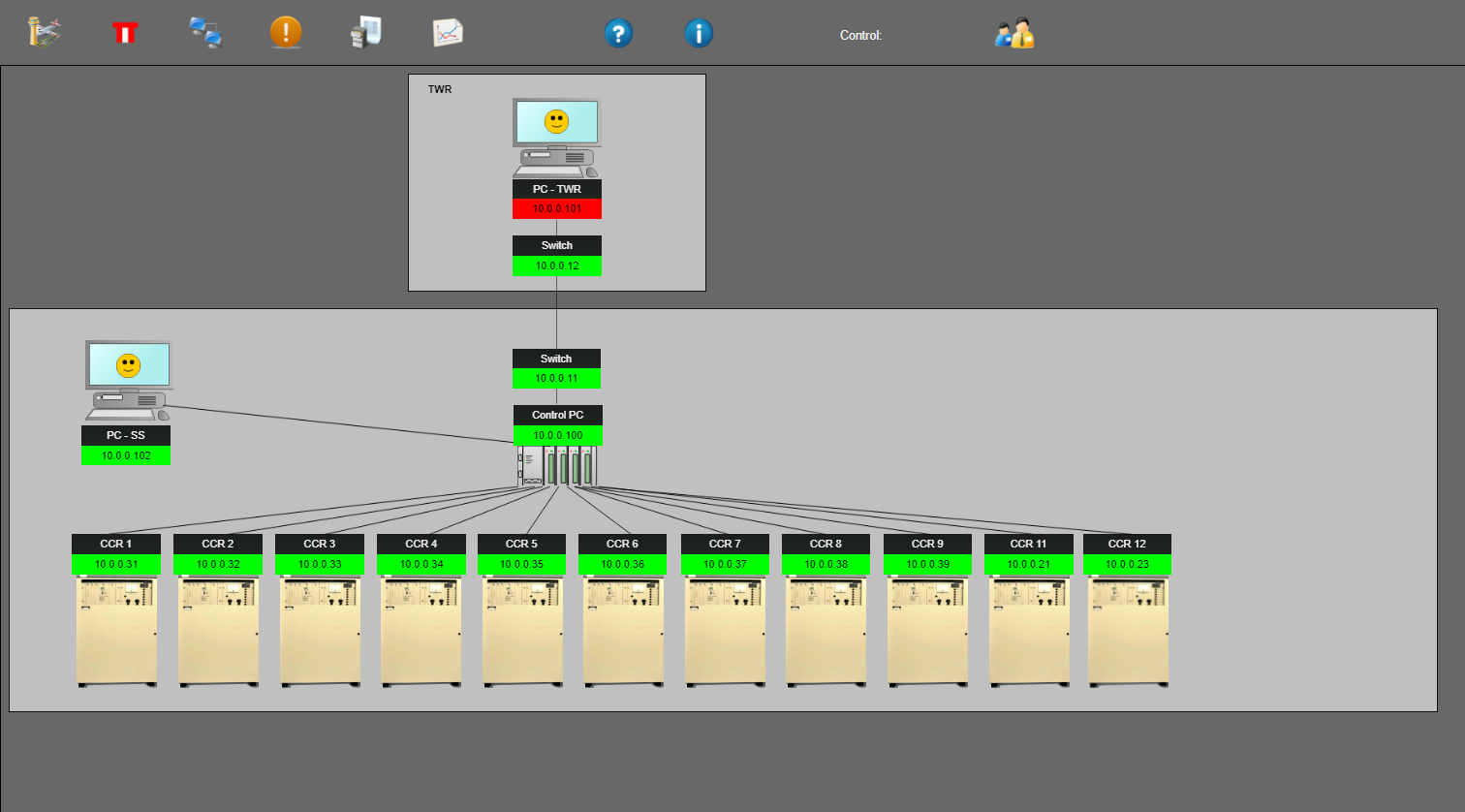Open the network computers icon

pyautogui.click(x=205, y=33)
